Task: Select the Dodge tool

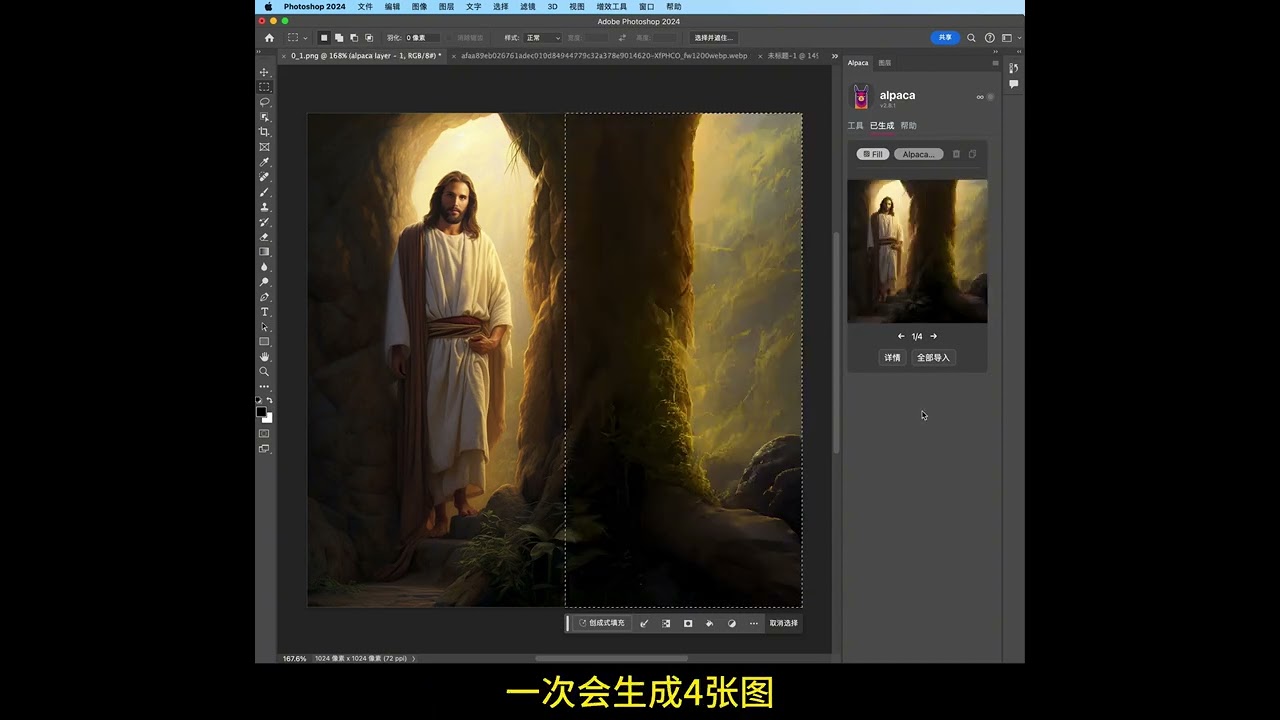Action: click(264, 282)
